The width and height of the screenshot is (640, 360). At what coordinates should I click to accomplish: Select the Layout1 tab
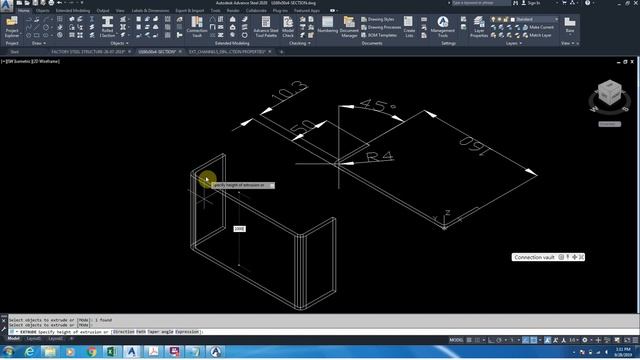pyautogui.click(x=33, y=339)
